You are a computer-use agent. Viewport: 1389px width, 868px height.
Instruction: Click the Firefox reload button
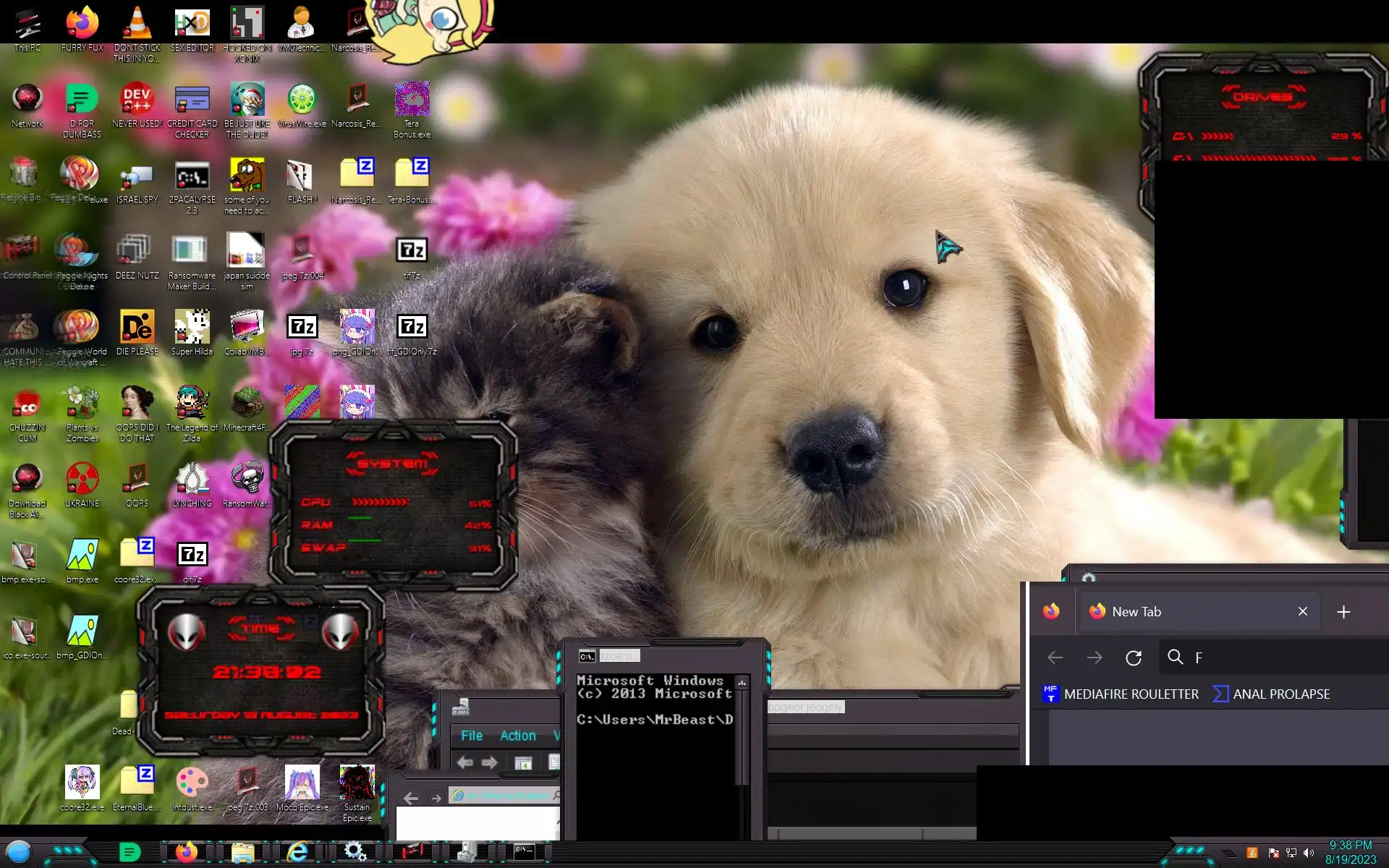tap(1134, 658)
